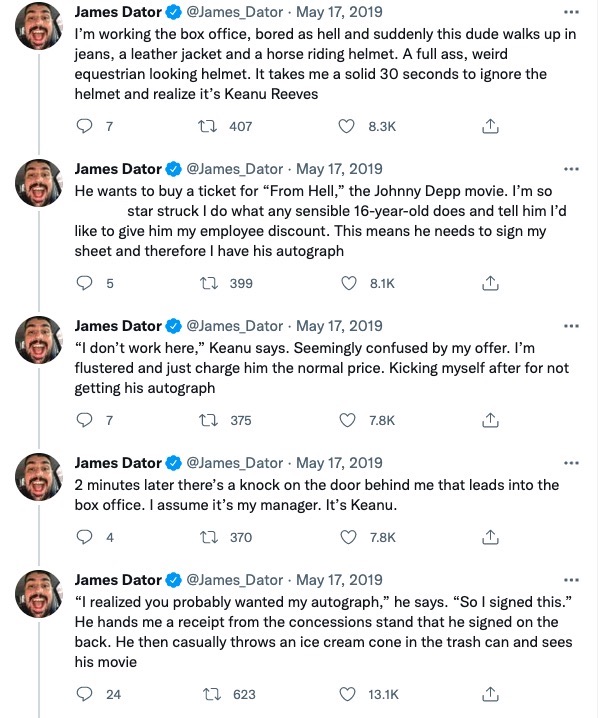Like the last tweet with 13.1K likes
The width and height of the screenshot is (600, 718).
pos(347,694)
